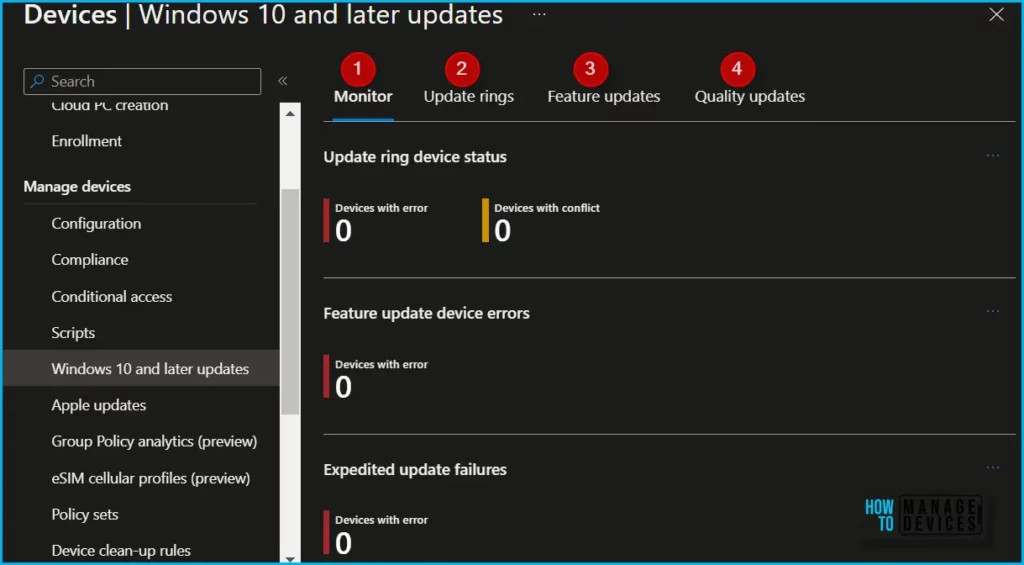Screen dimensions: 1024x565
Task: Click Devices with error count under Update ring status
Action: [x=344, y=231]
